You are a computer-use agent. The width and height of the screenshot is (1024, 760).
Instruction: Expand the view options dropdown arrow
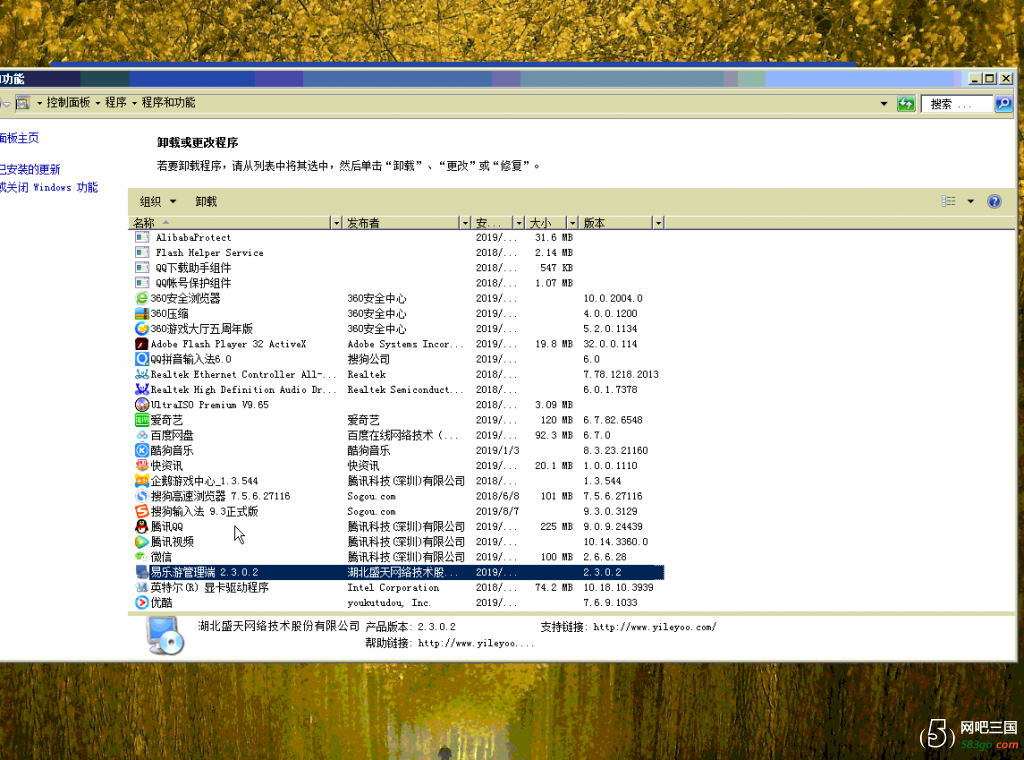[x=970, y=202]
